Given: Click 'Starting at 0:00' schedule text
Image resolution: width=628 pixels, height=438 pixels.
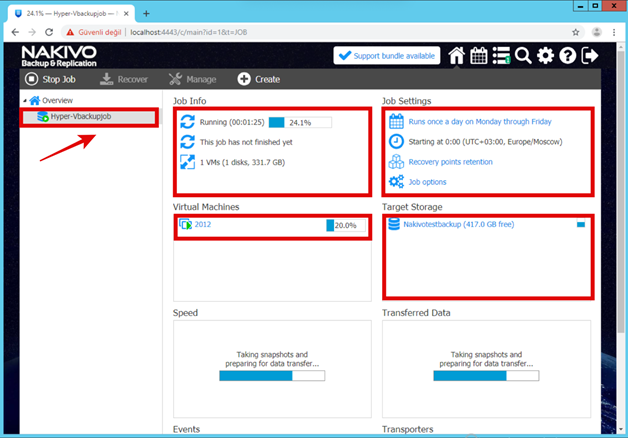Looking at the screenshot, I should (485, 142).
